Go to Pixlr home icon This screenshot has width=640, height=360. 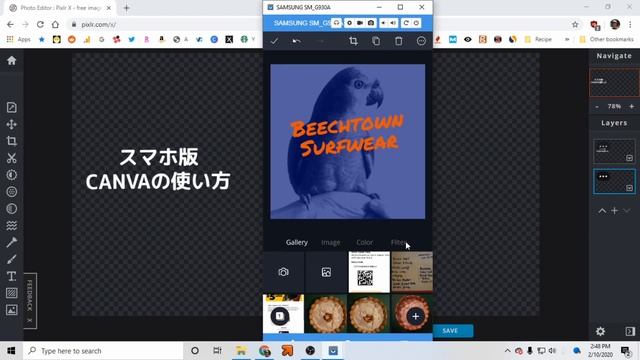coord(11,60)
